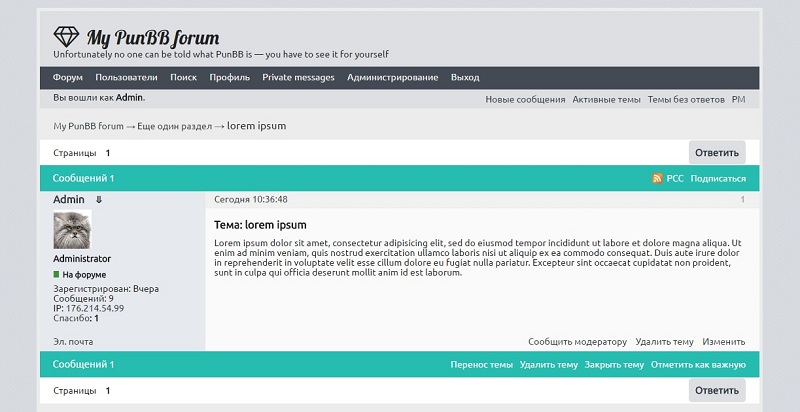Click the Сегодня 10:36:48 post timestamp
The height and width of the screenshot is (412, 800).
[251, 199]
